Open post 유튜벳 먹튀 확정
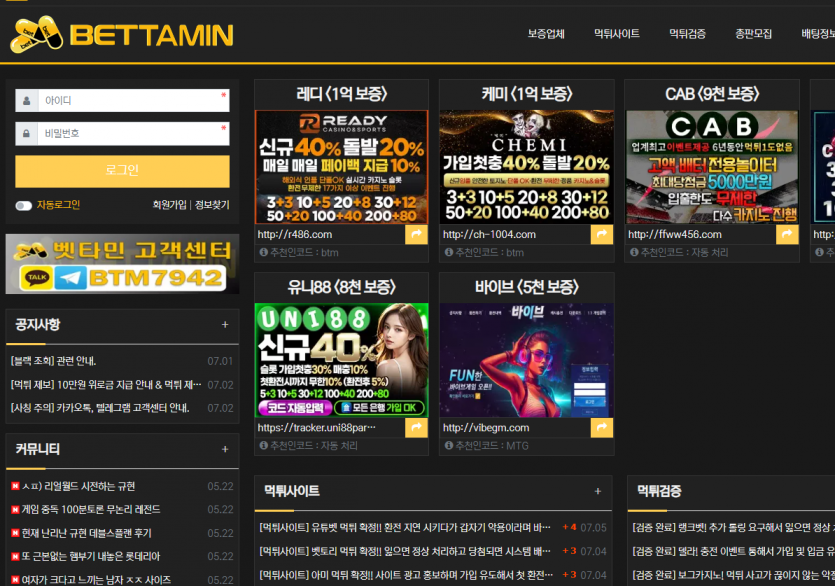 405,527
